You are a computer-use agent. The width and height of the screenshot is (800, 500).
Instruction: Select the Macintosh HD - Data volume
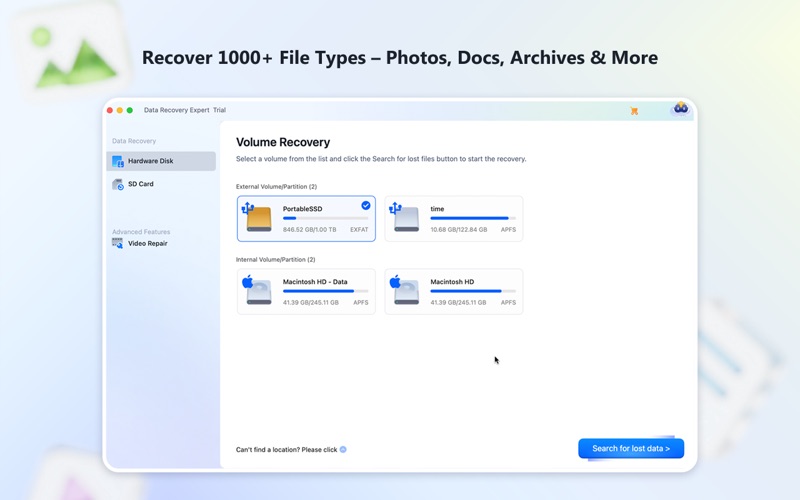point(306,291)
